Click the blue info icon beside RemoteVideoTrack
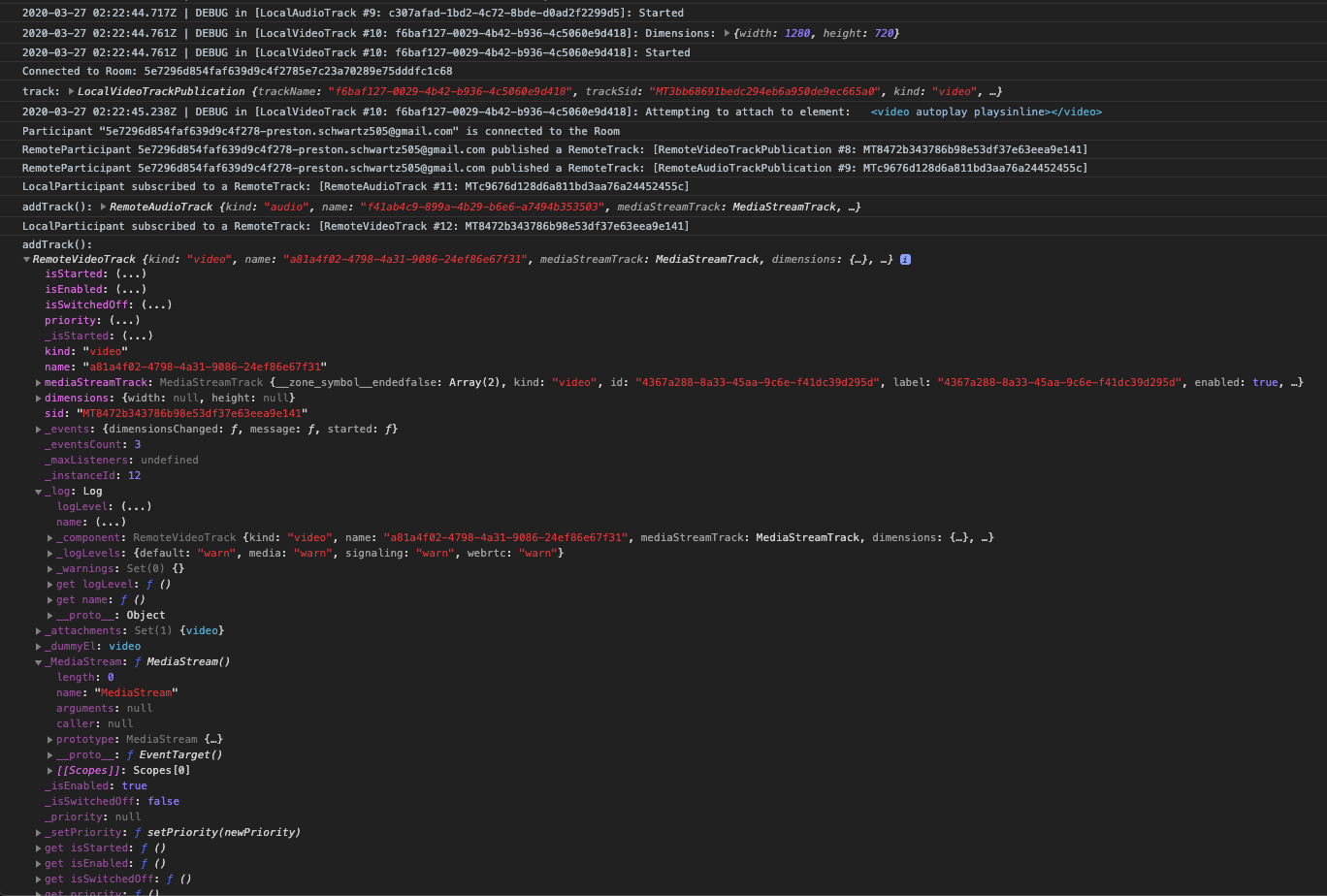Screen dimensions: 1327x896 (x=905, y=259)
